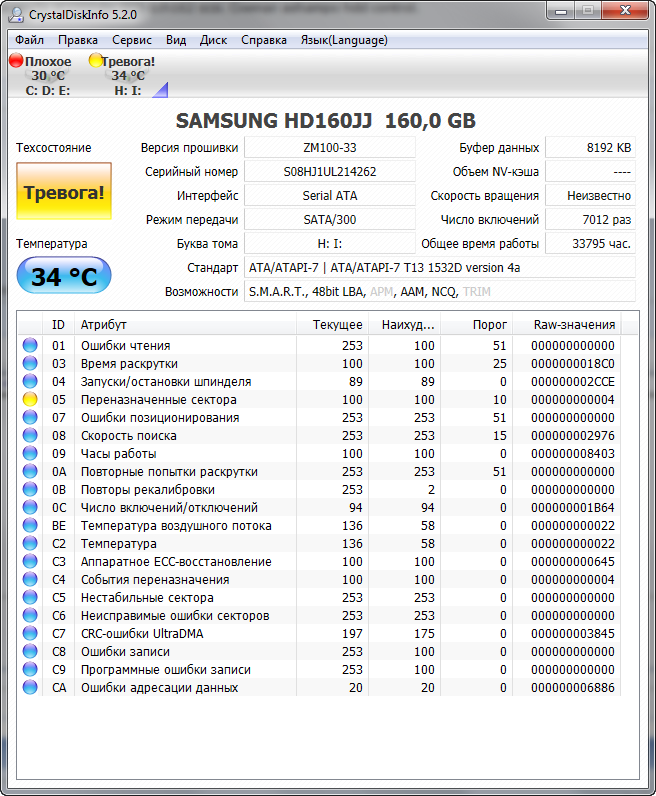Open the Язык(Language) menu

click(343, 40)
